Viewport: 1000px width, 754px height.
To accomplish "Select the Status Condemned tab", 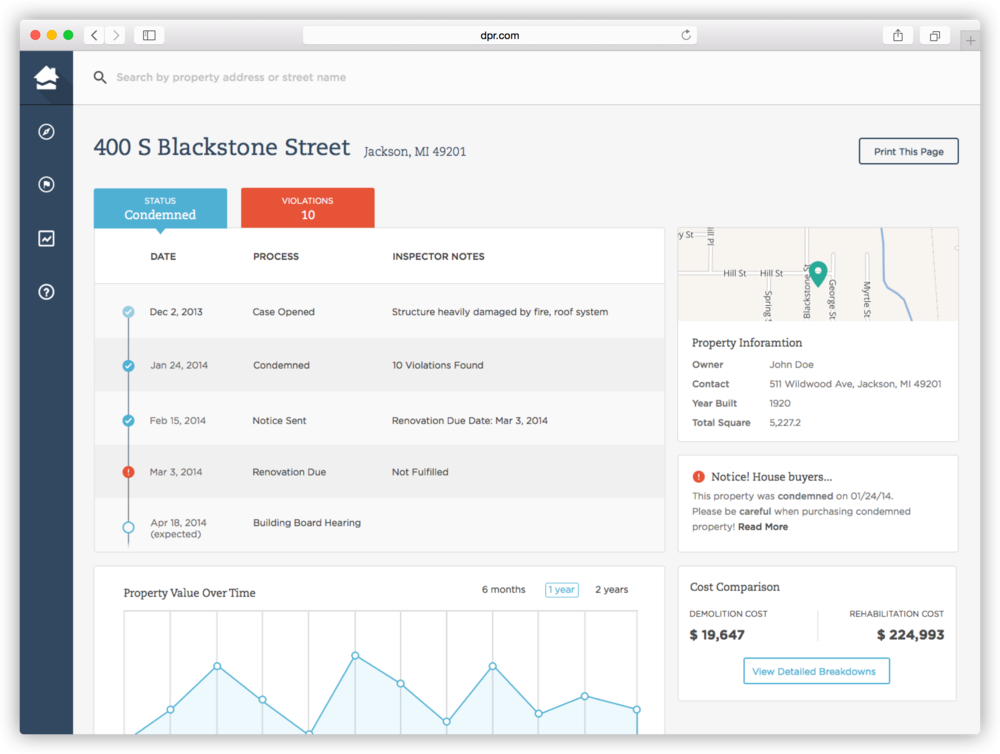I will point(160,208).
